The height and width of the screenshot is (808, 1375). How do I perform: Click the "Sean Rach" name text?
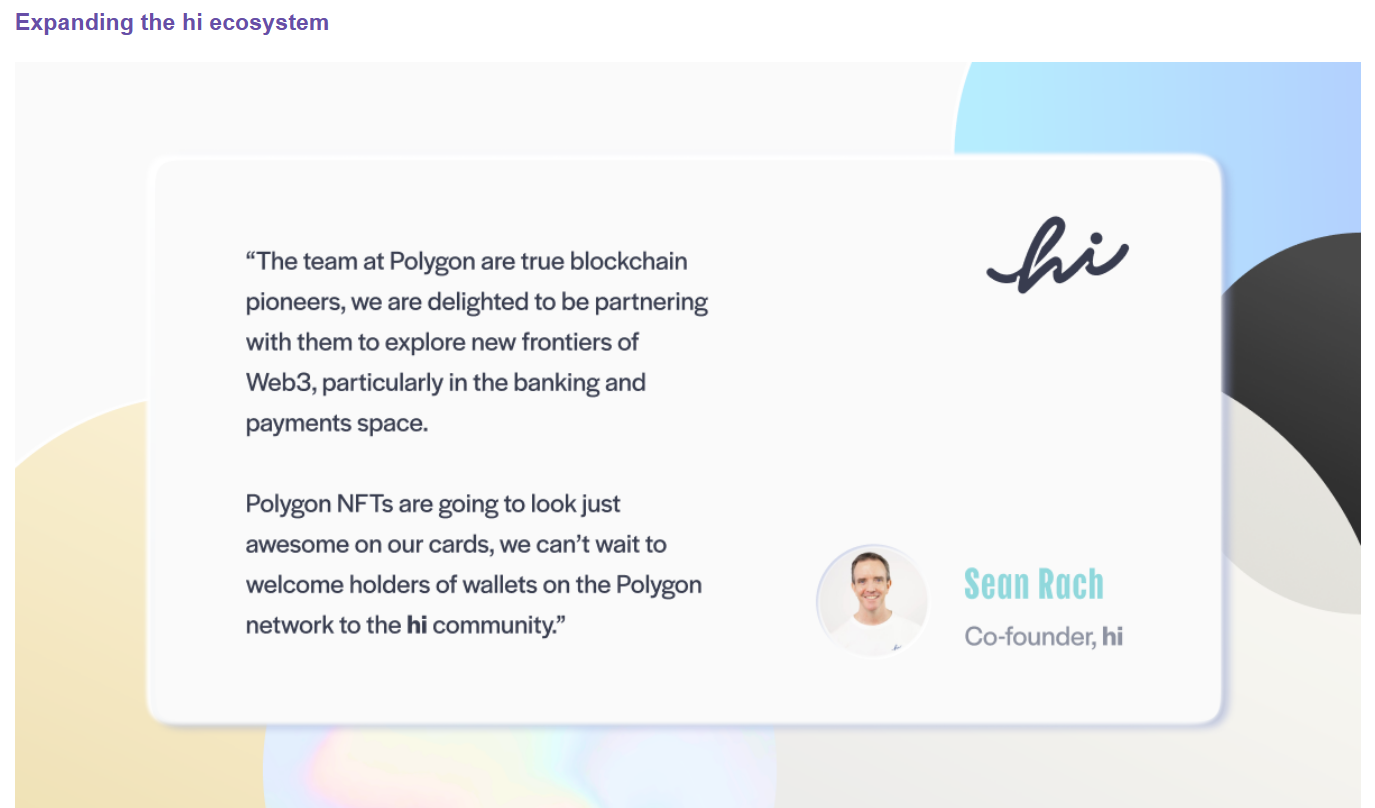(1034, 584)
